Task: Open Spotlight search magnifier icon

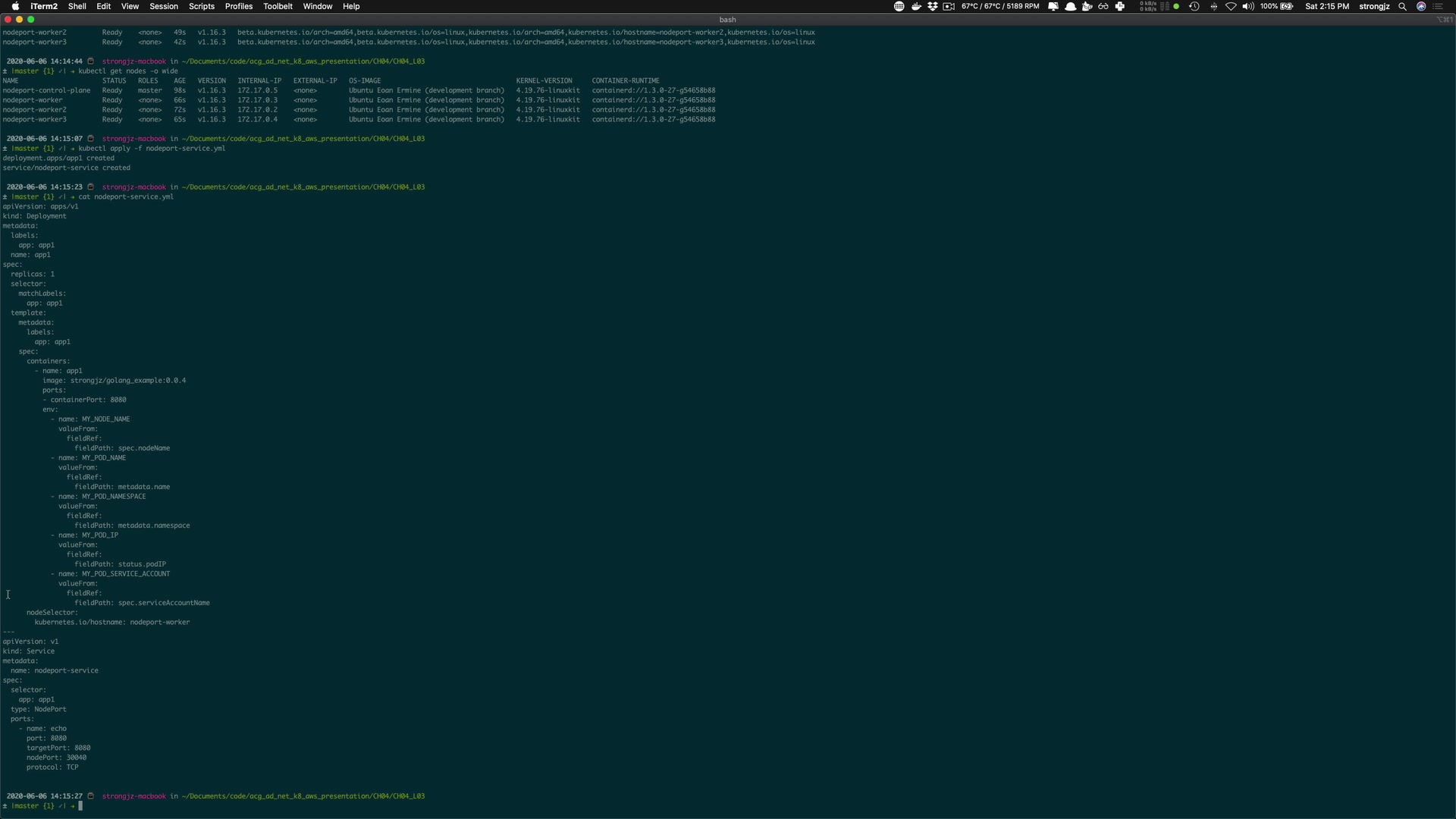Action: click(x=1403, y=6)
